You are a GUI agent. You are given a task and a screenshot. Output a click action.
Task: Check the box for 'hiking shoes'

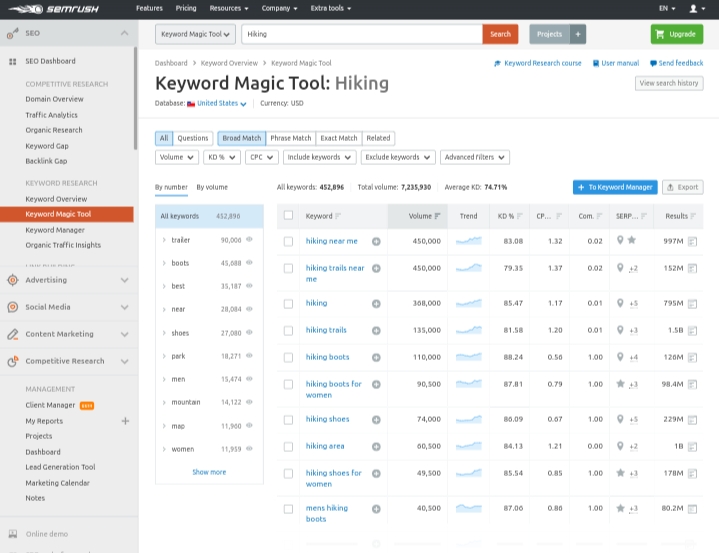[288, 420]
